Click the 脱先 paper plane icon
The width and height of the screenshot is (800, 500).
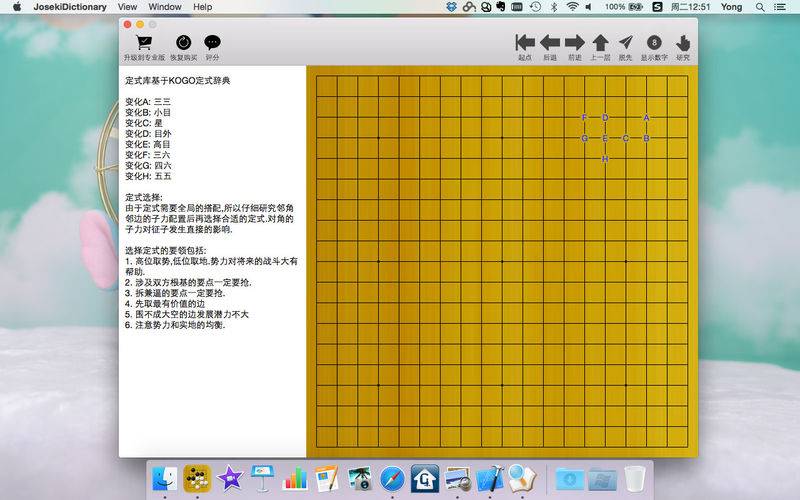[626, 43]
